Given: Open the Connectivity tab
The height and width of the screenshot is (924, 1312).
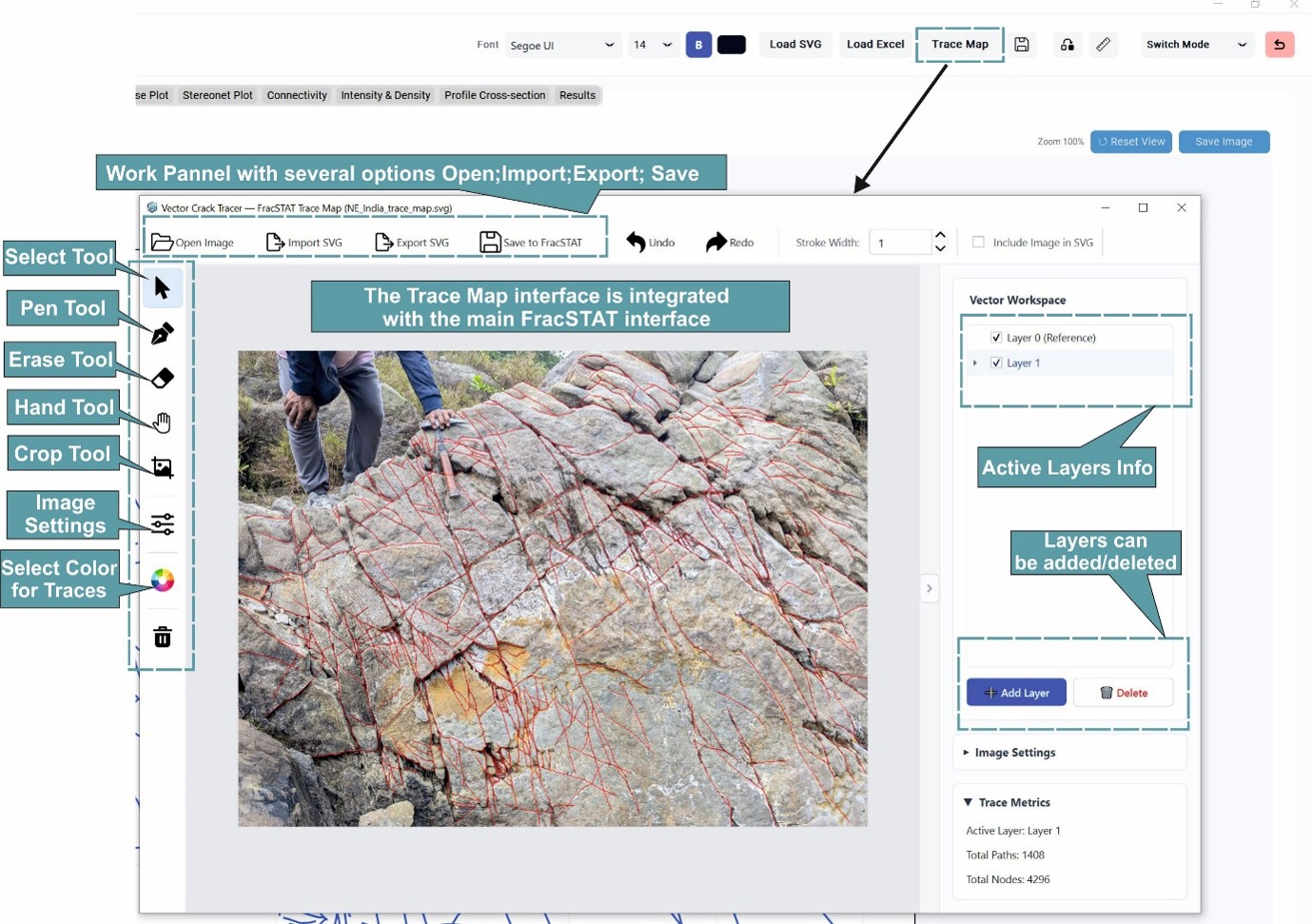Looking at the screenshot, I should tap(297, 95).
